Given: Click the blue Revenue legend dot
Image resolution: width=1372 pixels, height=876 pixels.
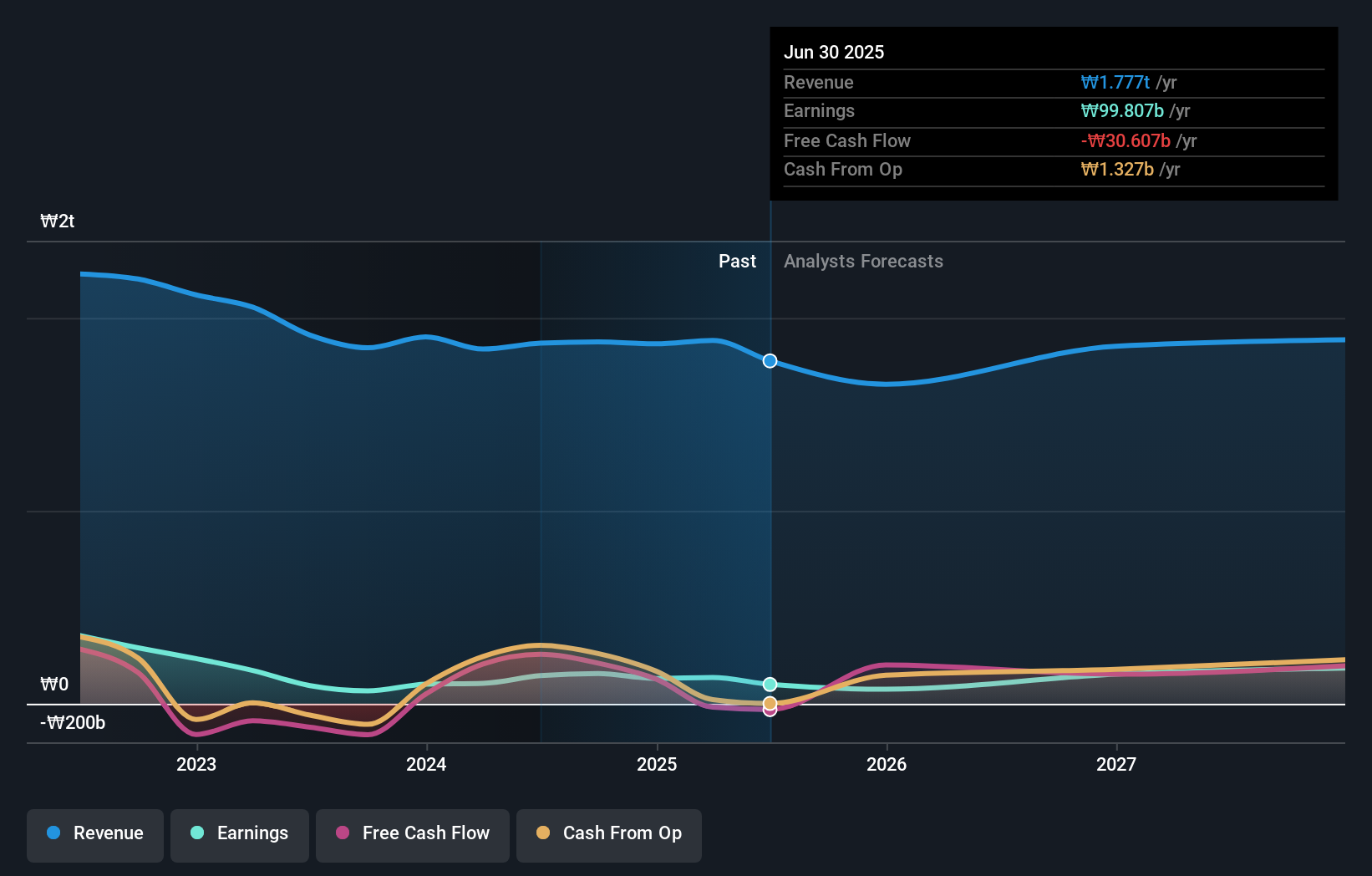Looking at the screenshot, I should [53, 833].
